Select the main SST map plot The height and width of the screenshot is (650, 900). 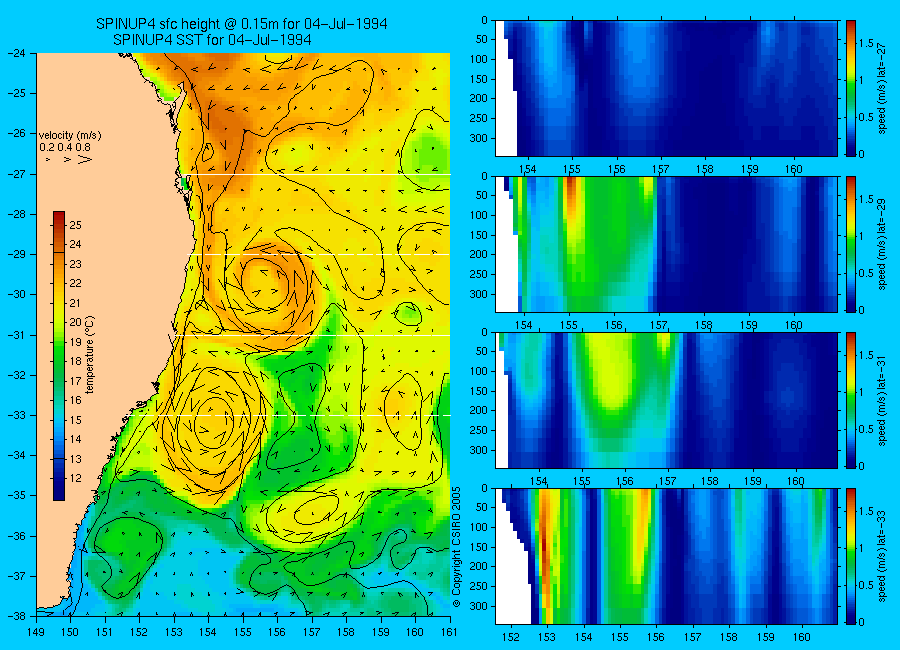pos(243,334)
